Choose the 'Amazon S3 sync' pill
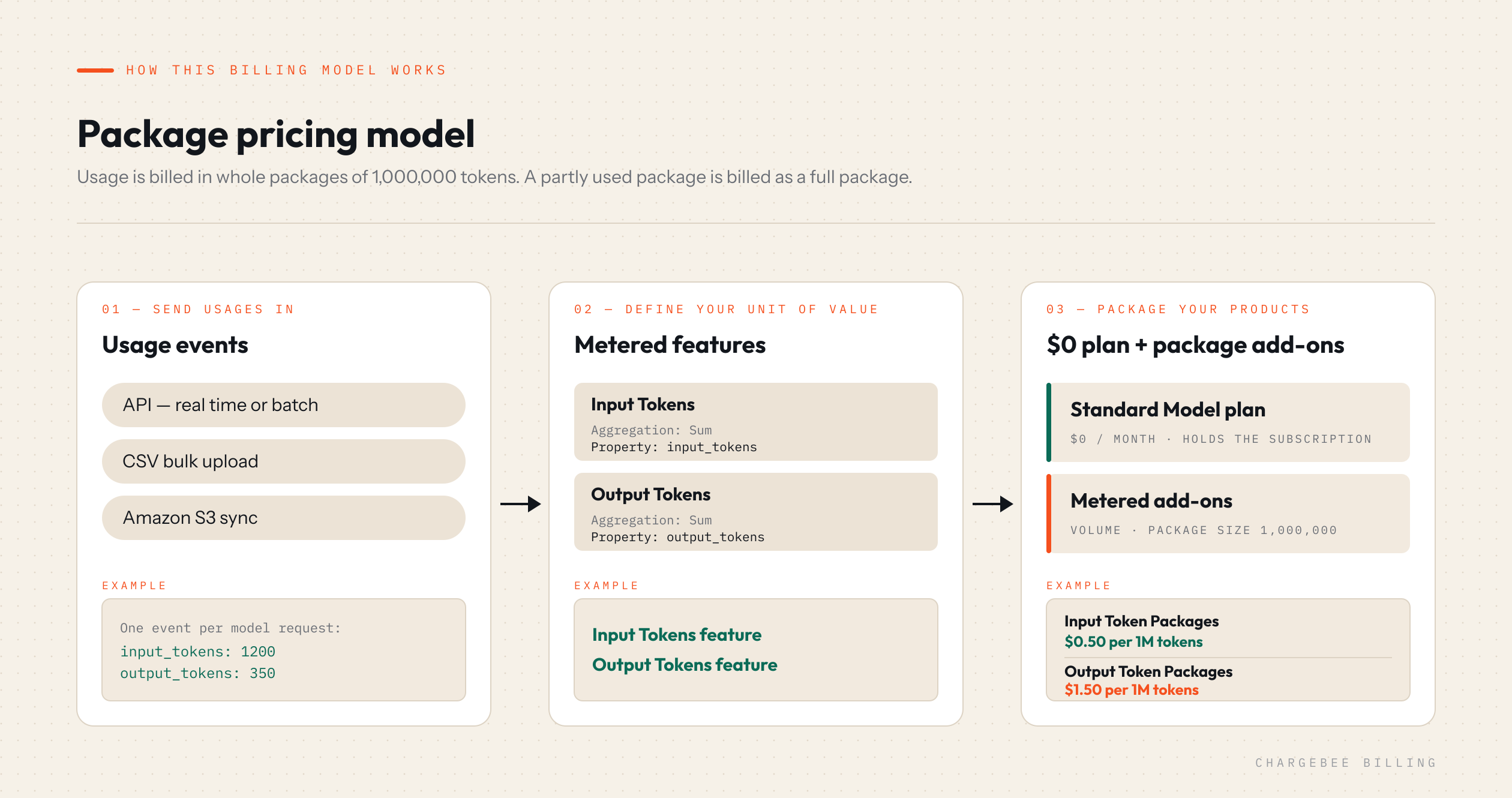This screenshot has width=1512, height=798. [283, 518]
